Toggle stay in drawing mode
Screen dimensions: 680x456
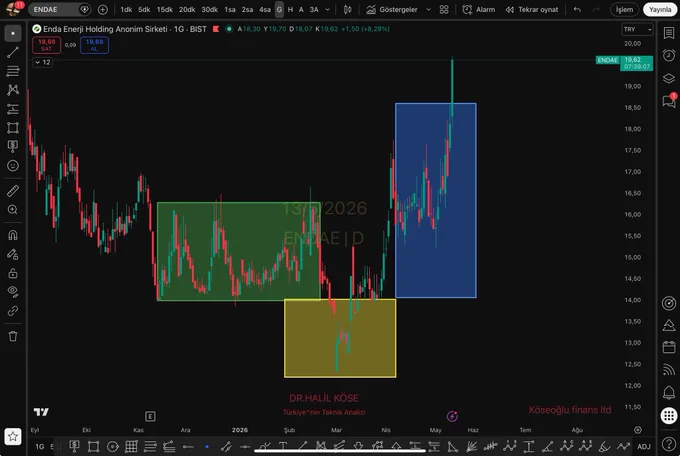[x=13, y=254]
